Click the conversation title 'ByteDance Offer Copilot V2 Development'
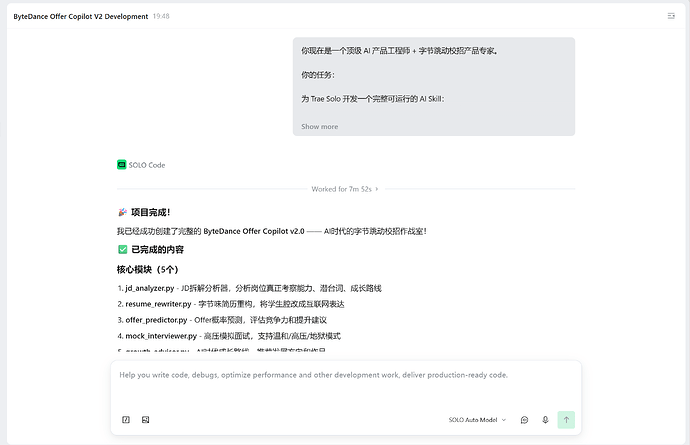Screen dimensions: 690x445 click(81, 16)
